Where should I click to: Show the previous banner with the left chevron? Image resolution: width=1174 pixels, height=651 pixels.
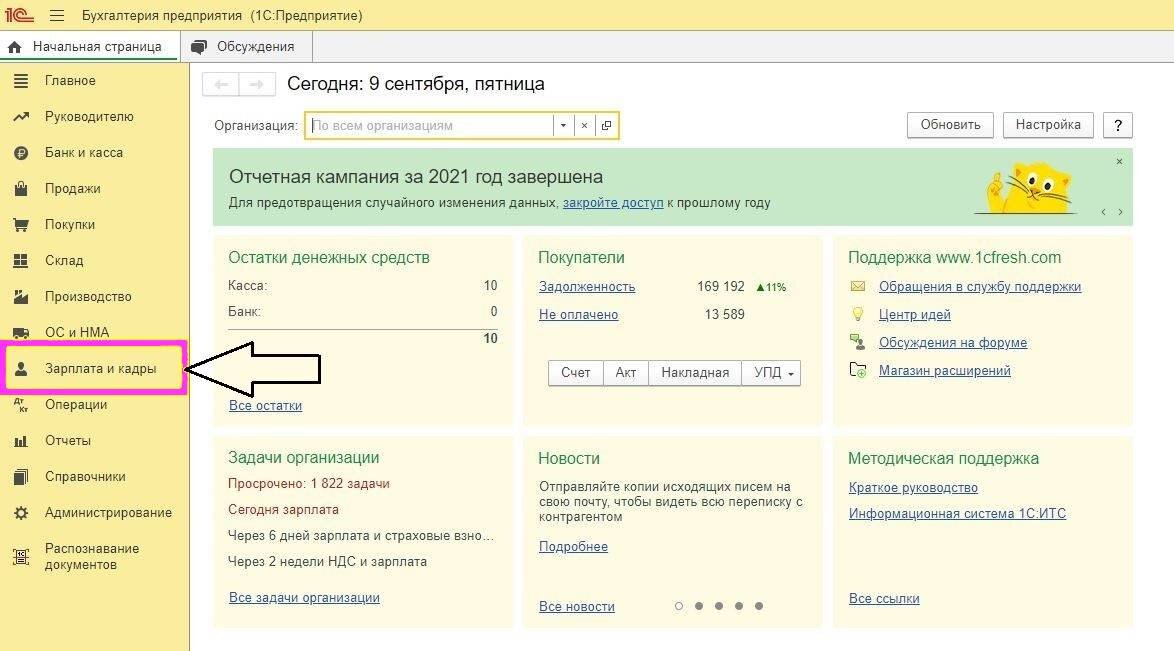[1104, 212]
